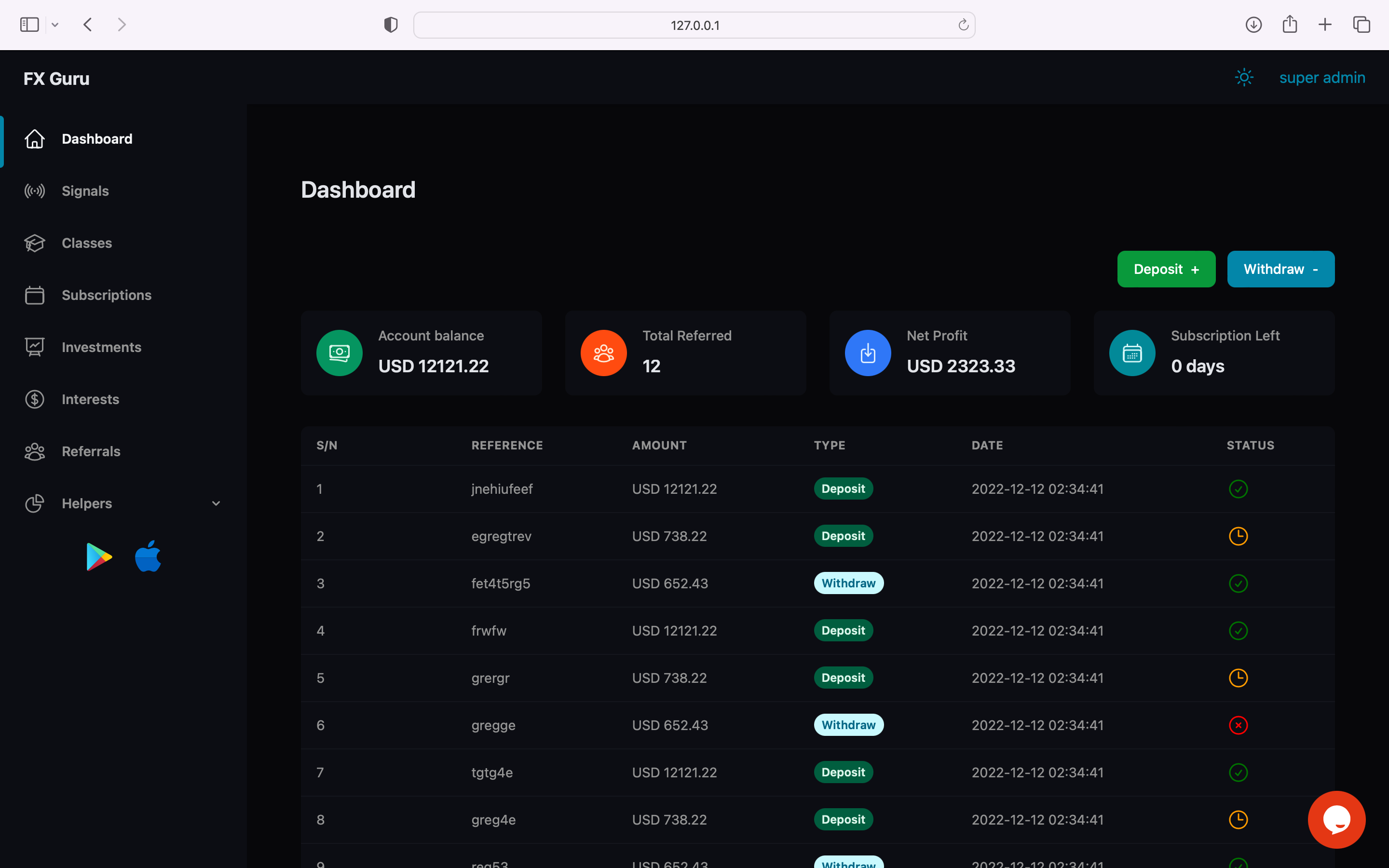
Task: Click the Withdraw badge for fet4t5rg5
Action: (848, 583)
